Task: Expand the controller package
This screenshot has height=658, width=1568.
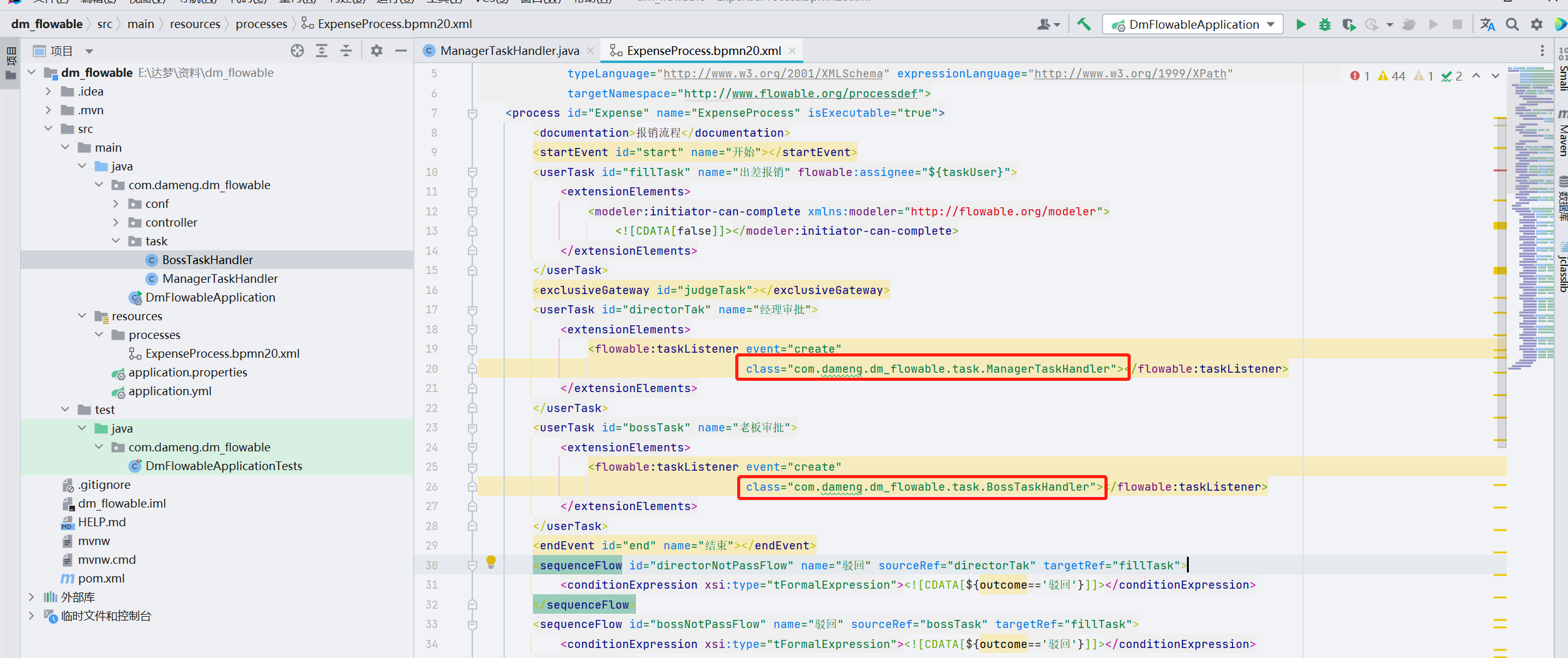Action: (116, 222)
